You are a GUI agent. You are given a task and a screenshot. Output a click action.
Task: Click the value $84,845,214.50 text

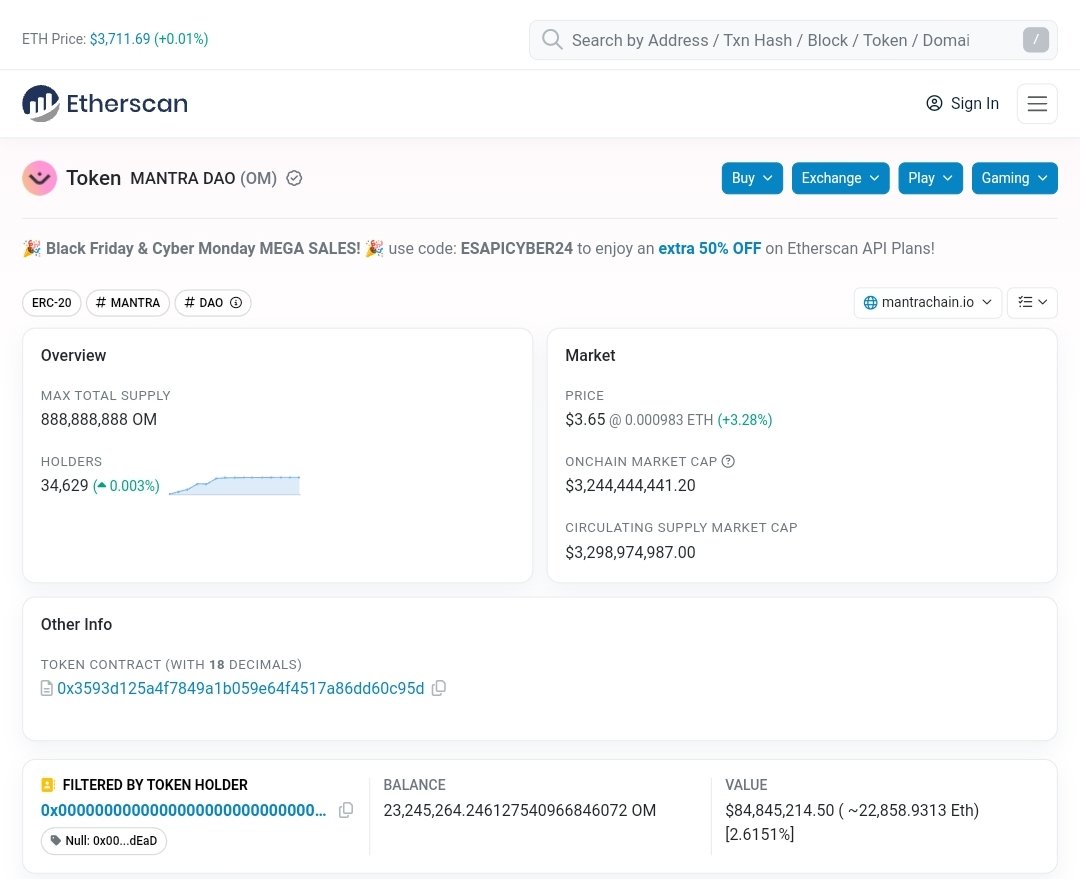pos(779,810)
